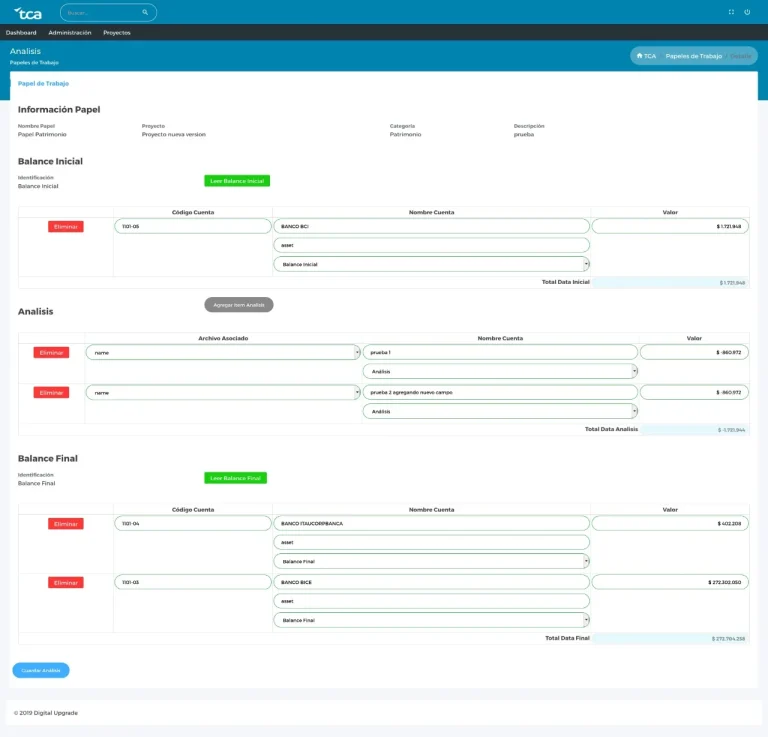Click the TCA logo in header

[28, 13]
